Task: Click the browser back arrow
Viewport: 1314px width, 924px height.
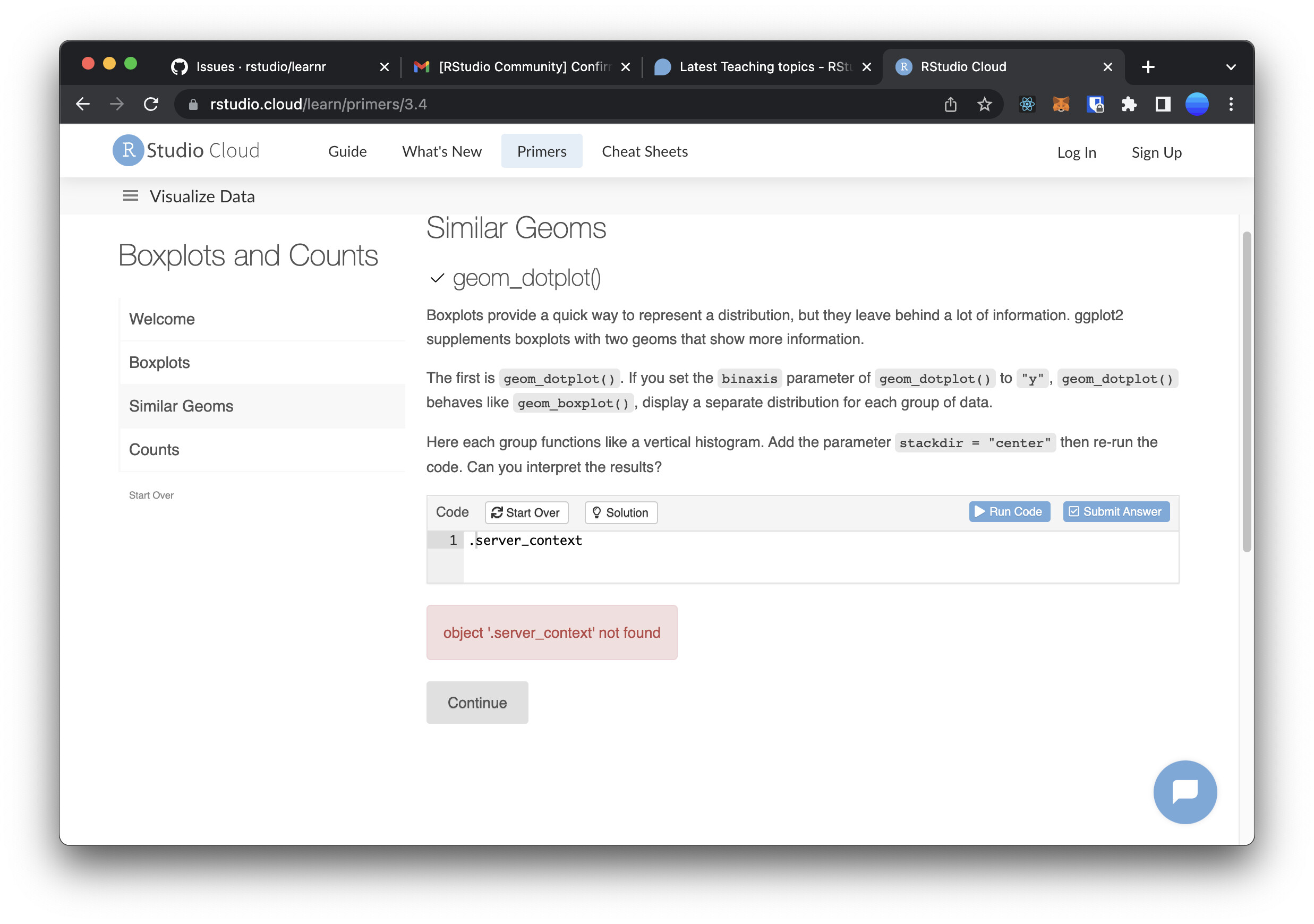Action: (x=83, y=104)
